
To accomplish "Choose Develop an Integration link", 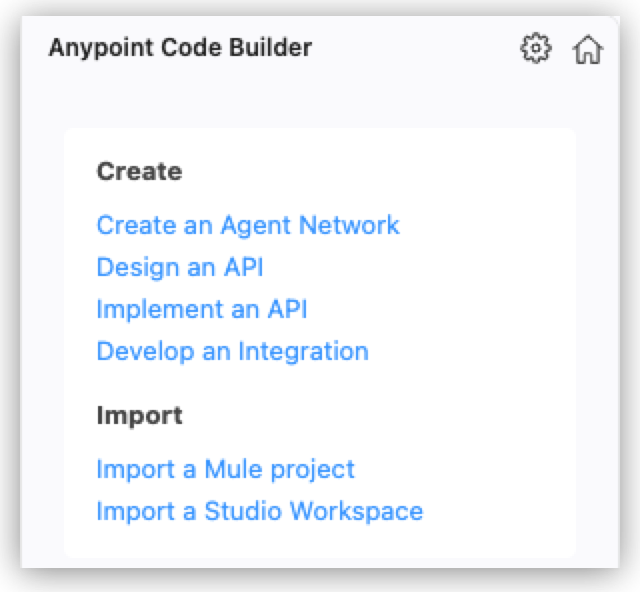I will (x=233, y=351).
